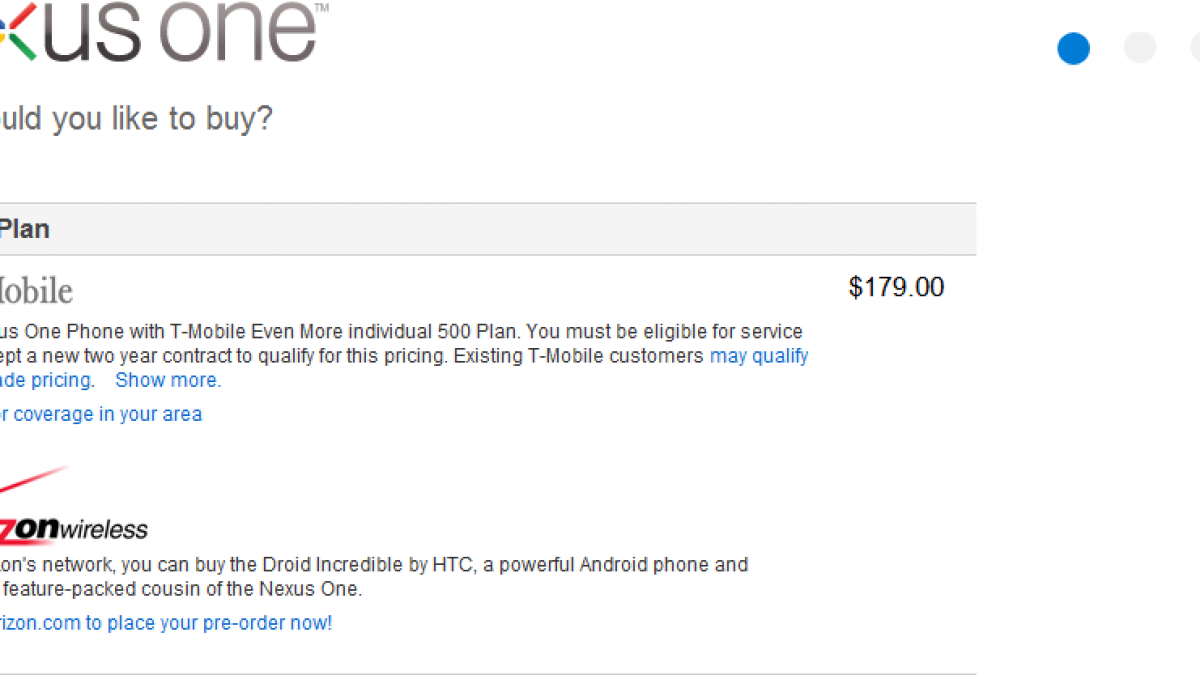Click the "like to buy?" heading

tap(136, 119)
